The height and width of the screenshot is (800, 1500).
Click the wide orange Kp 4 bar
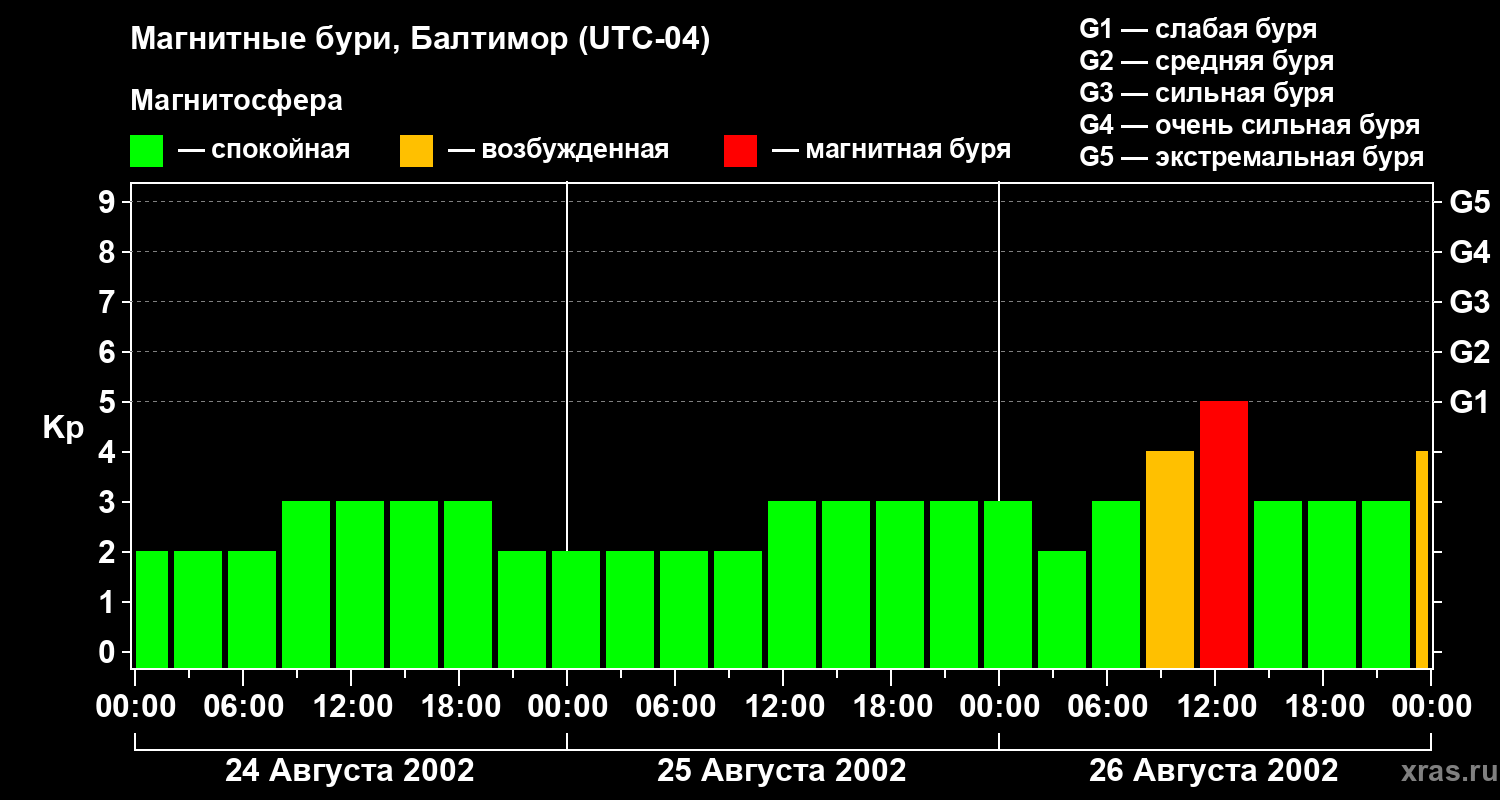click(1170, 560)
